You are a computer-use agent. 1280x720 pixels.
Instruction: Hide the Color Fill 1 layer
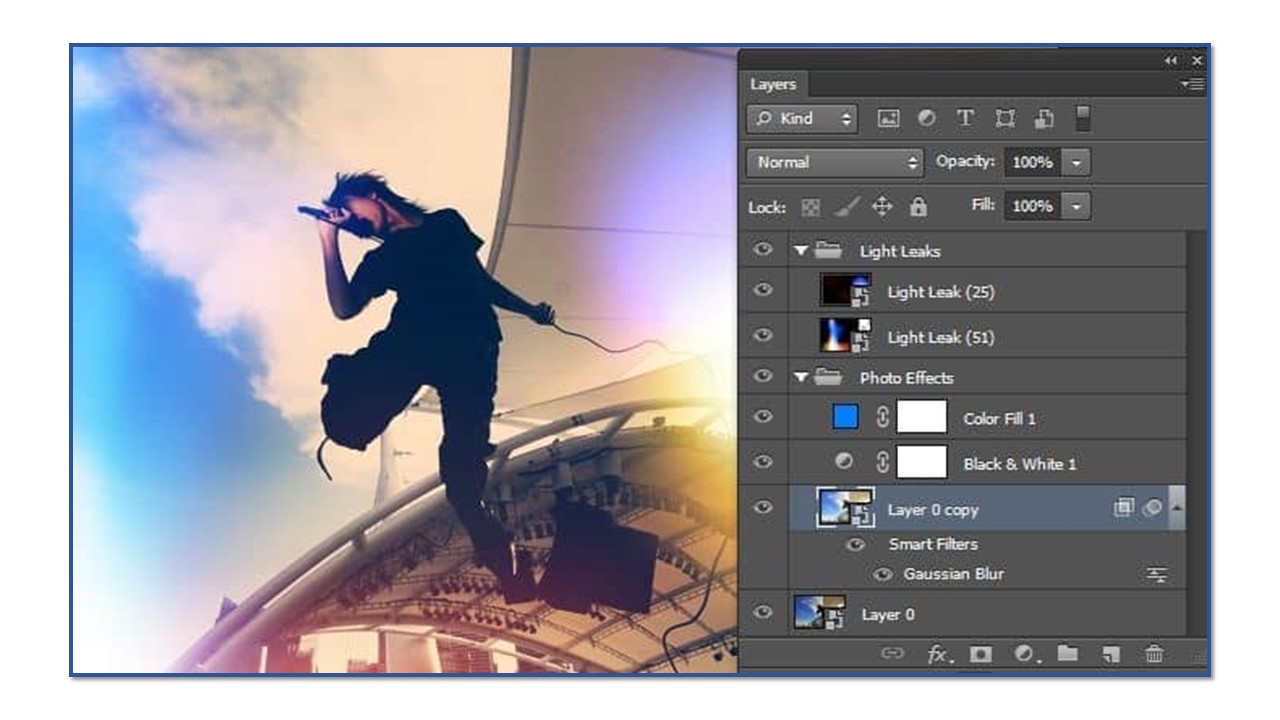pyautogui.click(x=764, y=418)
